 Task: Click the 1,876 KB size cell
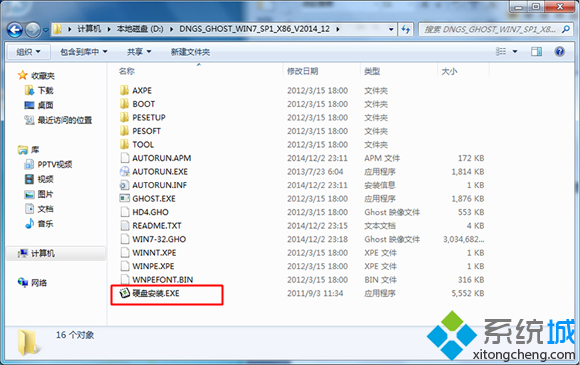coord(468,199)
